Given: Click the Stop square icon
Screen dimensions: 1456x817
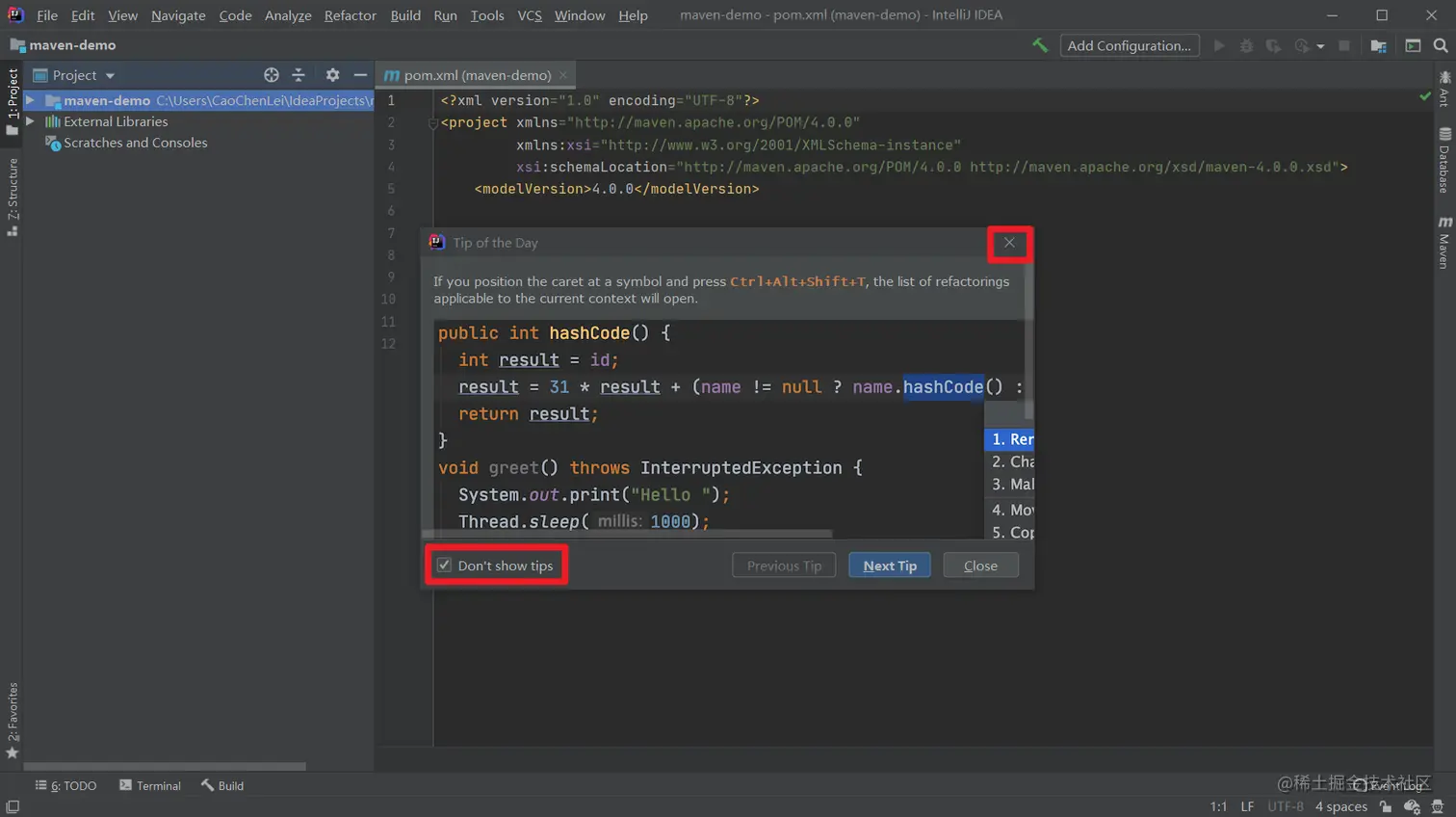Looking at the screenshot, I should tap(1344, 45).
